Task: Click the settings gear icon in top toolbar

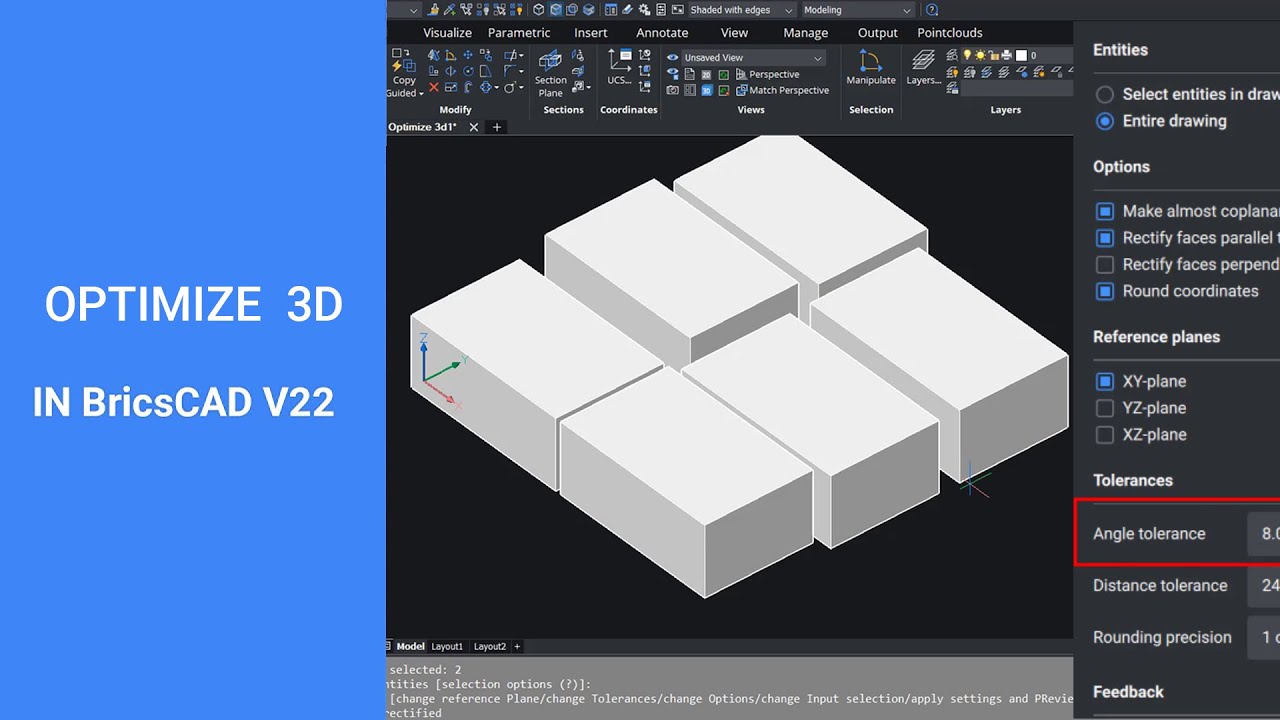Action: [644, 10]
